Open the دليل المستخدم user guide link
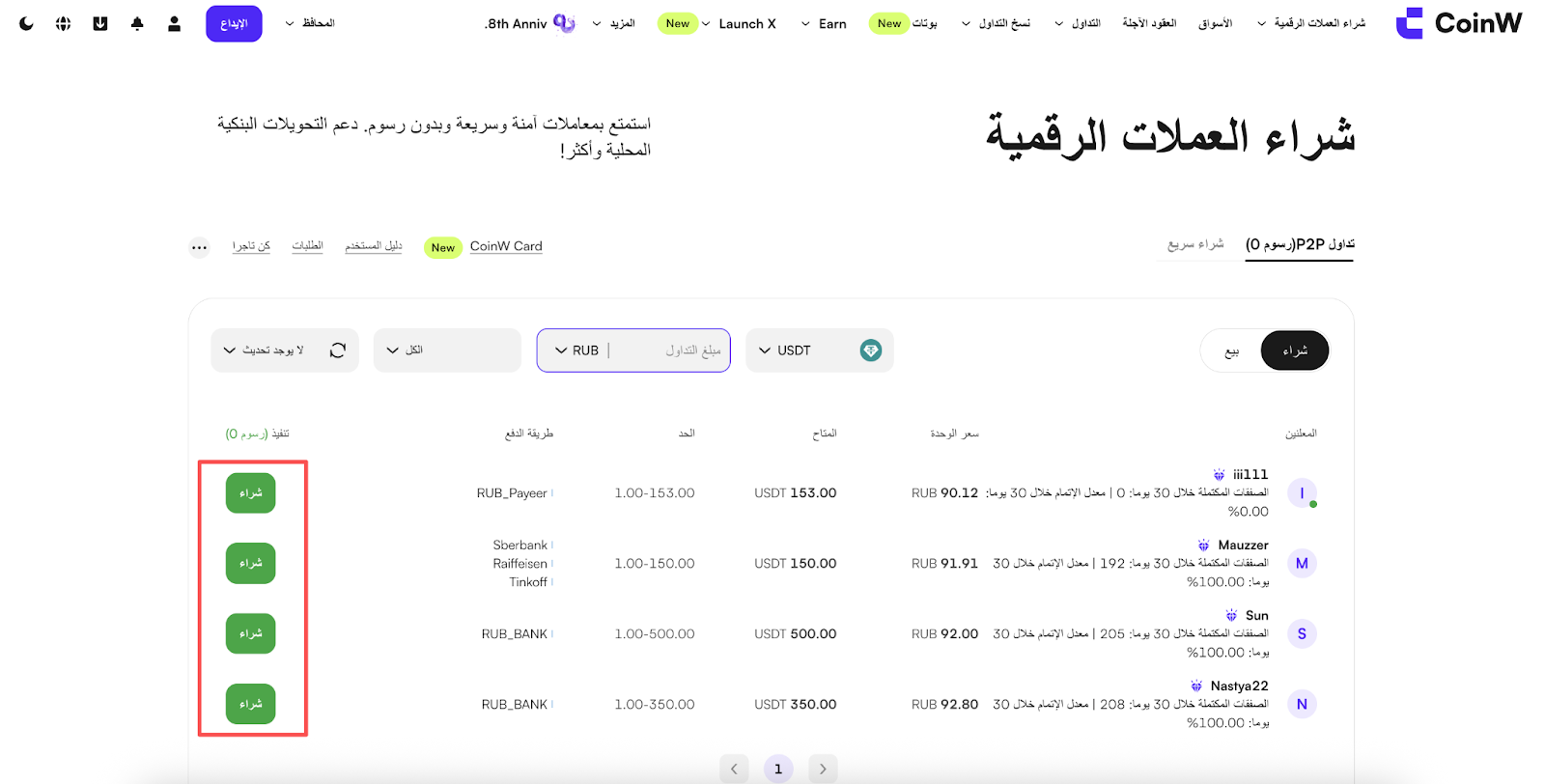Screen dimensions: 1545x784 [374, 246]
